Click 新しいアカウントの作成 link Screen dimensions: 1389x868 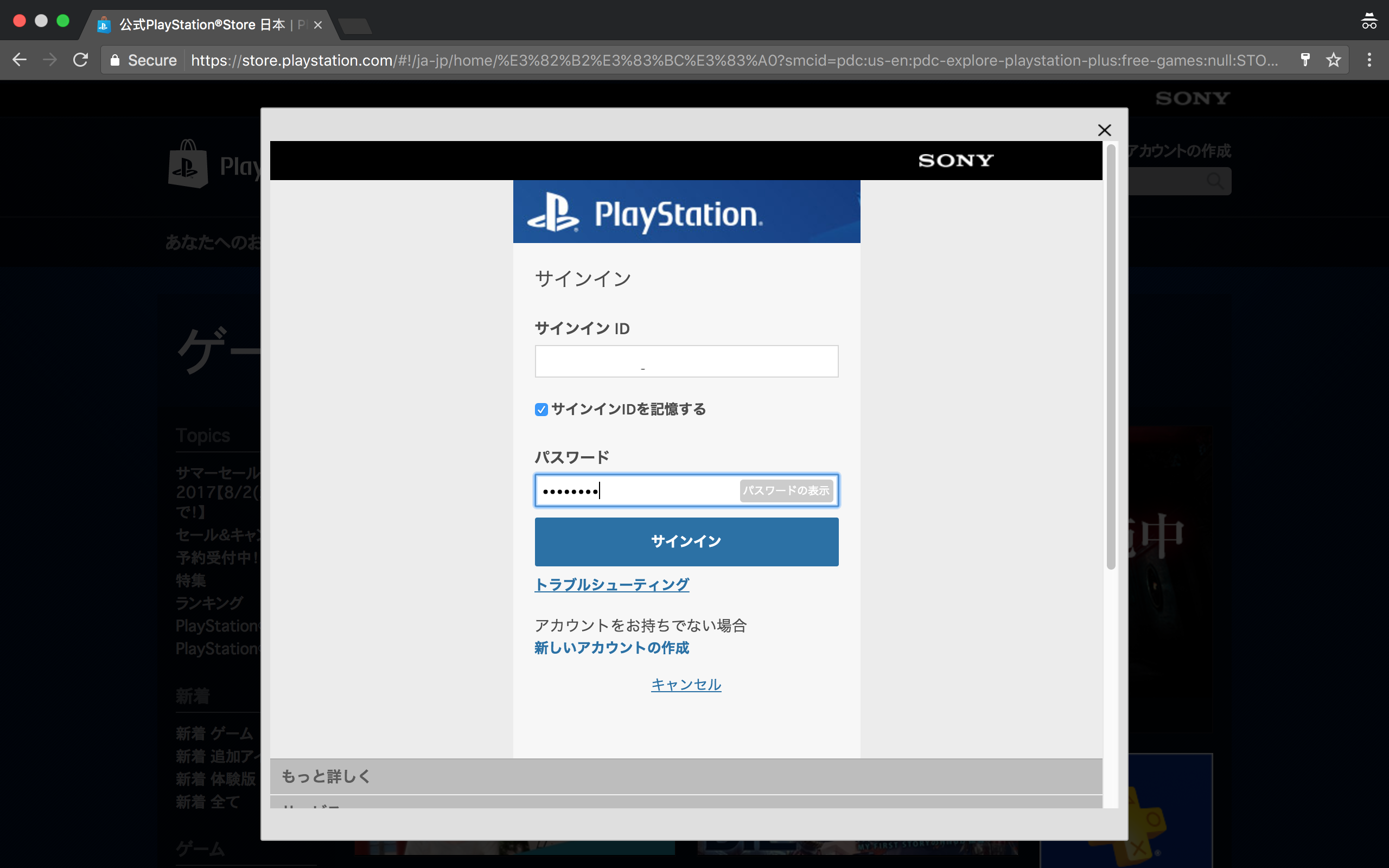(611, 648)
